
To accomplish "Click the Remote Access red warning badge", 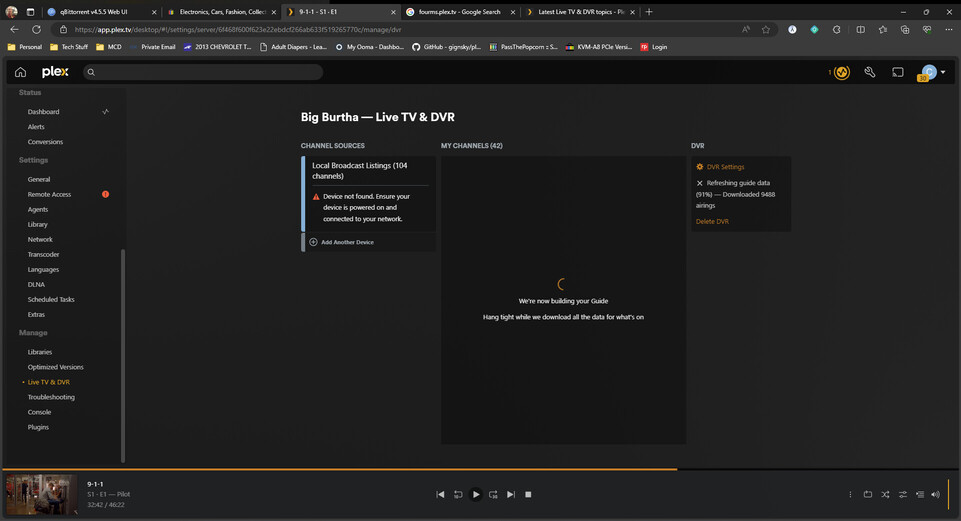I will point(105,194).
